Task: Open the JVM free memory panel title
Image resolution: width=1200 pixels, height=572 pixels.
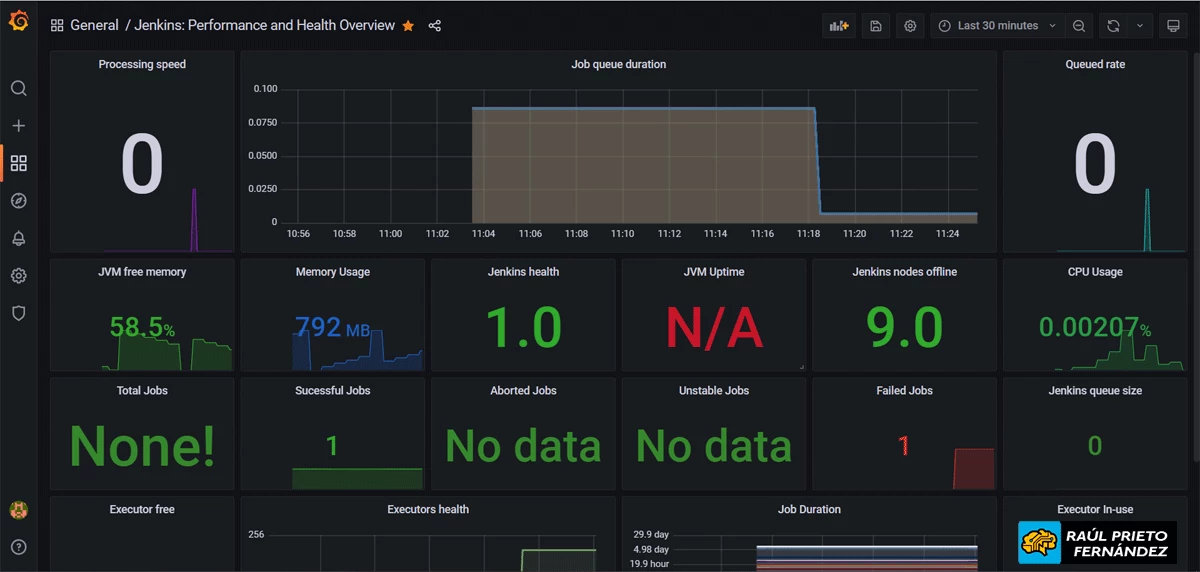Action: pos(142,272)
